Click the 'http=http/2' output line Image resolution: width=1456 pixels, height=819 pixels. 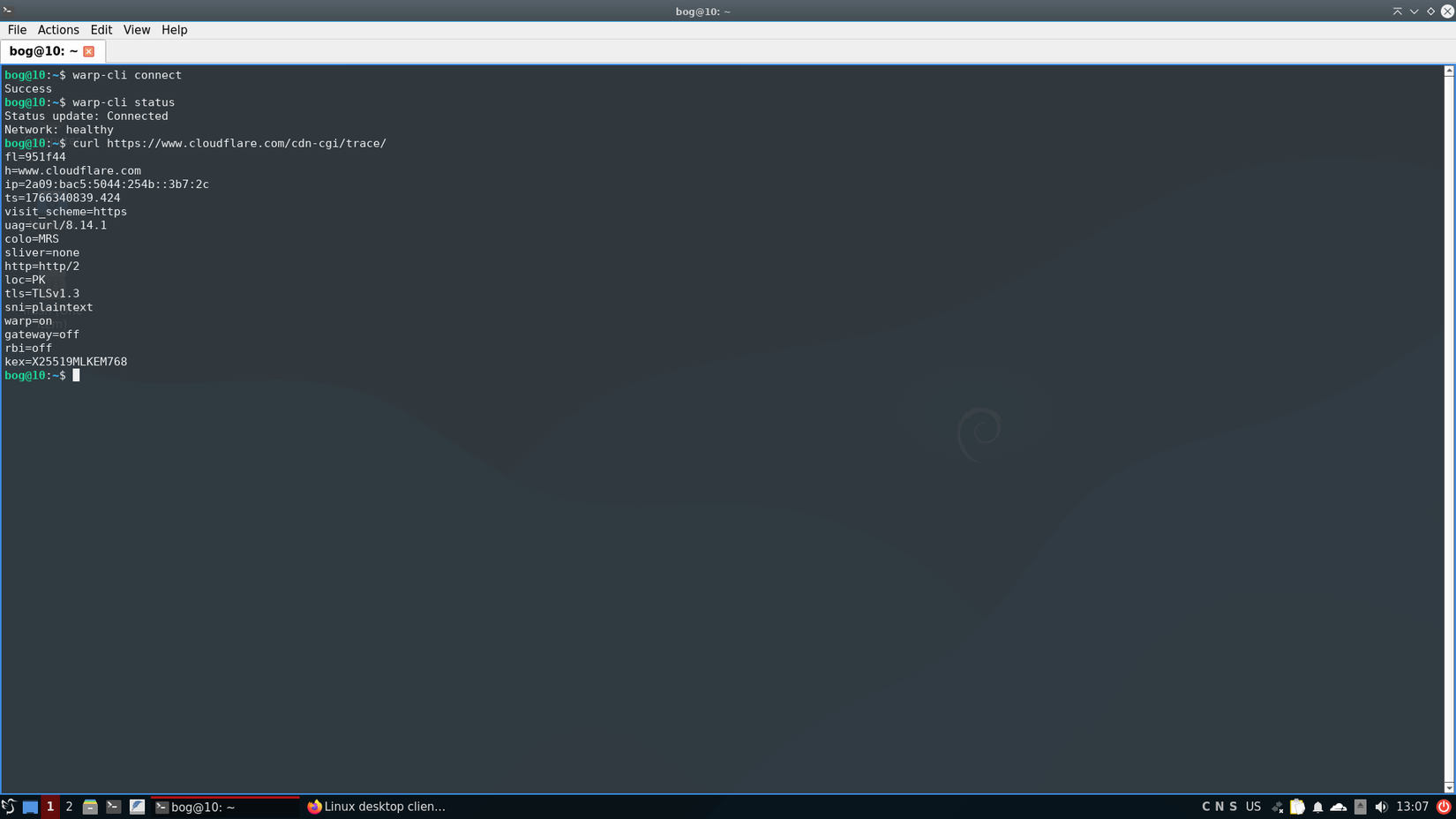[x=41, y=267]
